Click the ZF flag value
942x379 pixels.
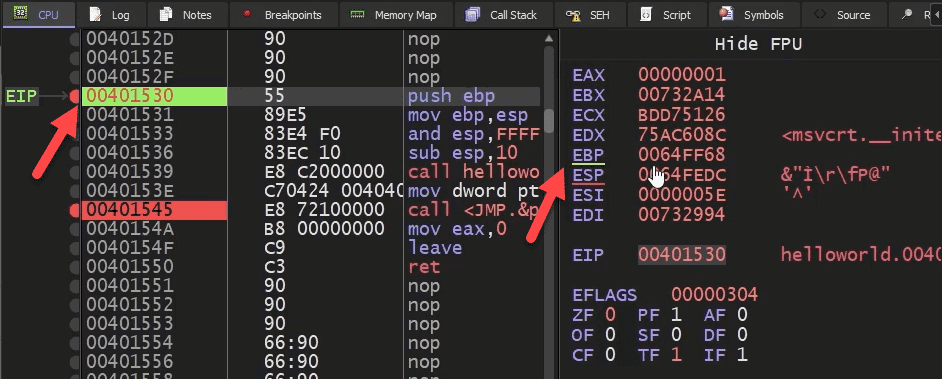click(x=610, y=314)
